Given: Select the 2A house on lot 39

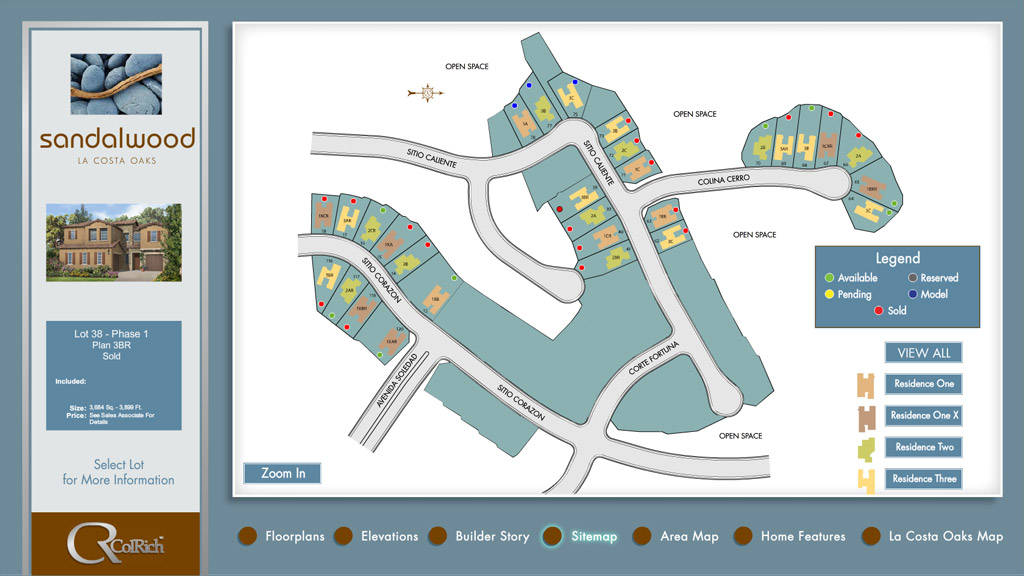Looking at the screenshot, I should (593, 215).
